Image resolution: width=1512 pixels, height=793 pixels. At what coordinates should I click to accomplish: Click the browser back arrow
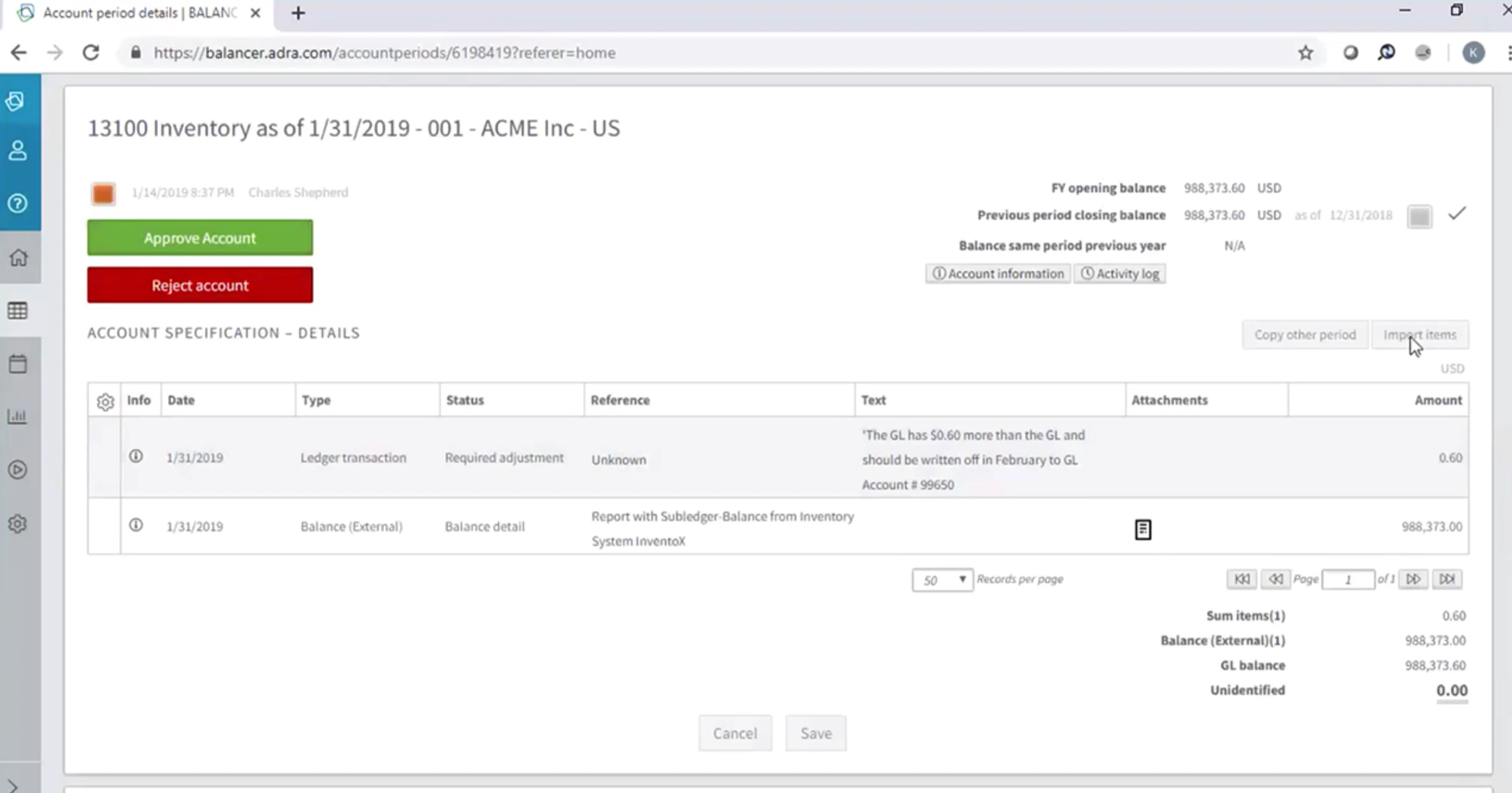tap(19, 52)
